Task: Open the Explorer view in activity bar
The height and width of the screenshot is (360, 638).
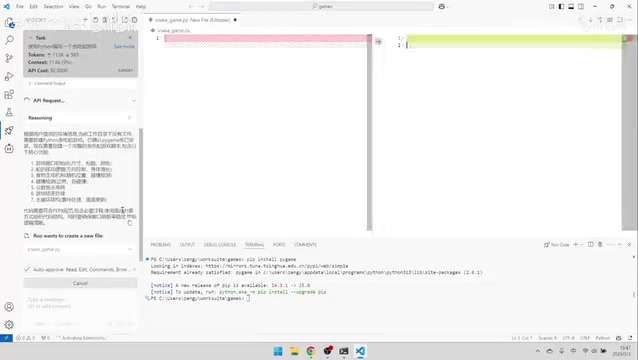Action: (x=9, y=22)
